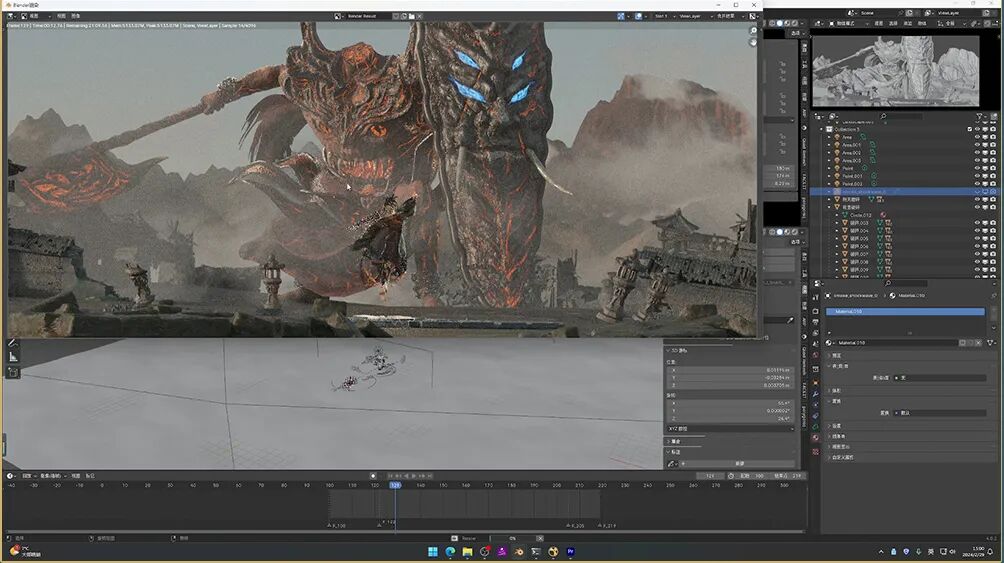Click the new button in the annotation panel
This screenshot has width=1004, height=563.
(x=740, y=464)
